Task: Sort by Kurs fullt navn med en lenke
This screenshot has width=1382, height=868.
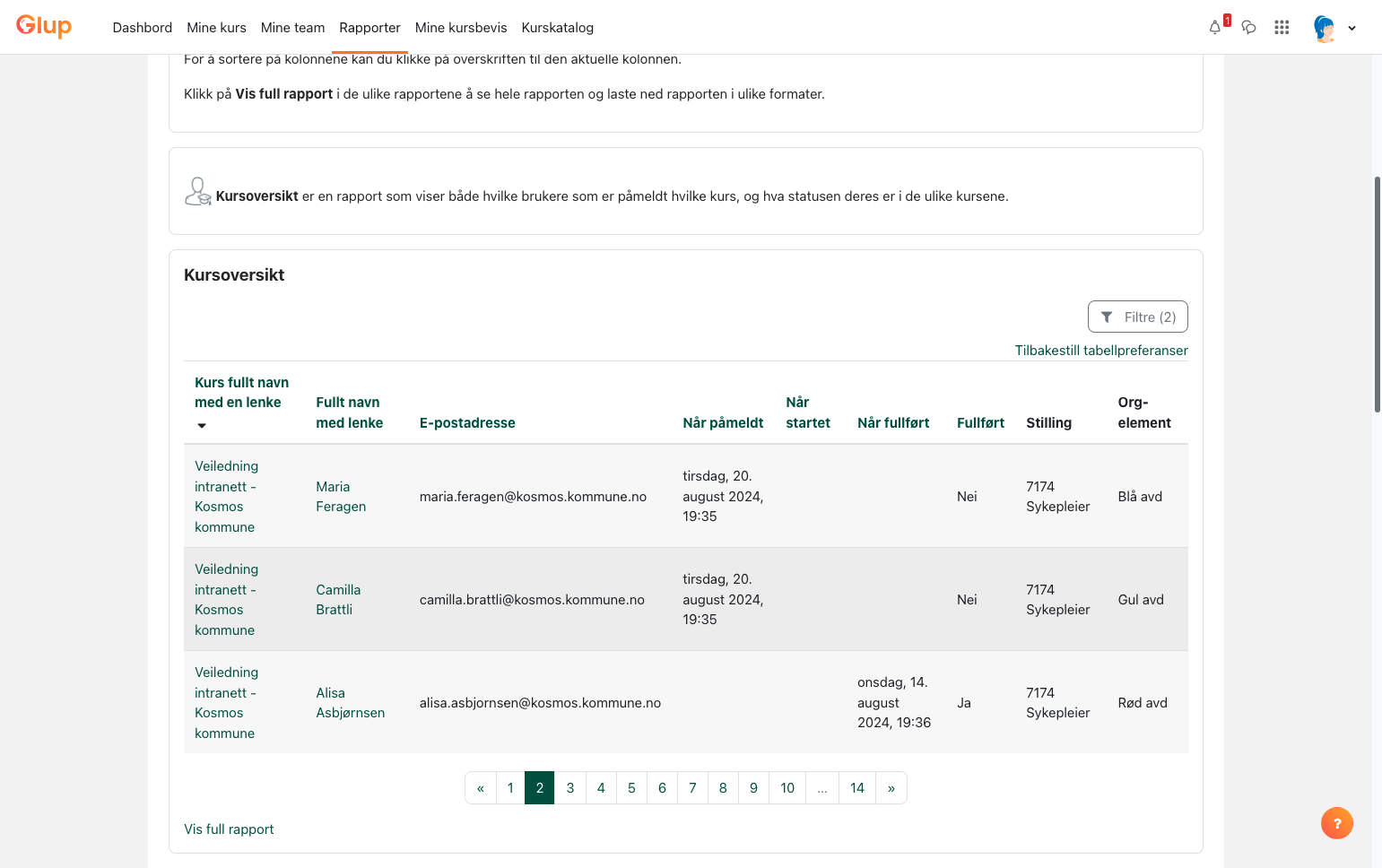Action: [x=242, y=393]
